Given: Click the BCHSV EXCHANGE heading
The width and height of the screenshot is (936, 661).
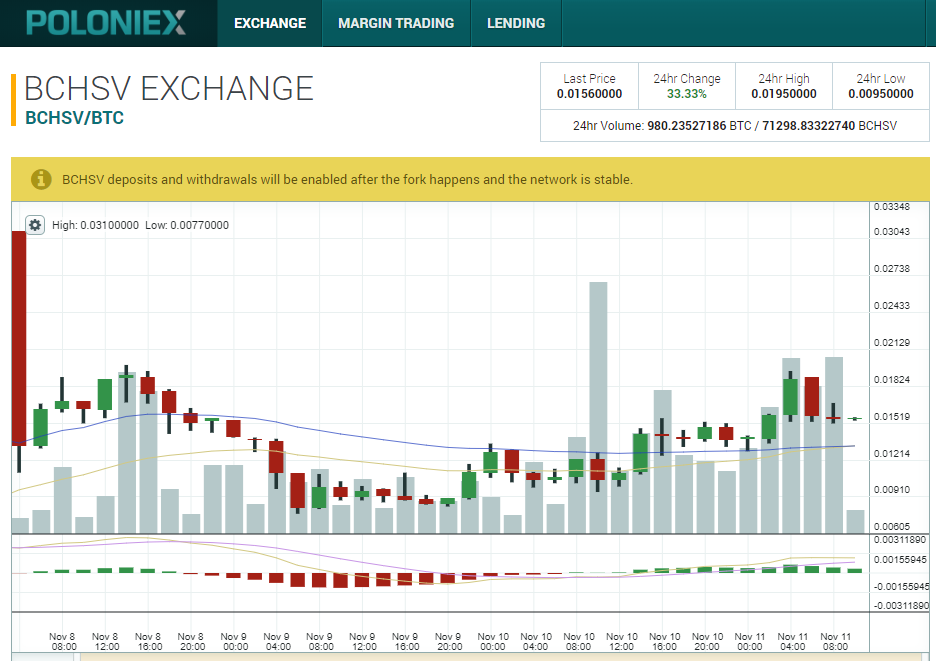Looking at the screenshot, I should [x=168, y=88].
